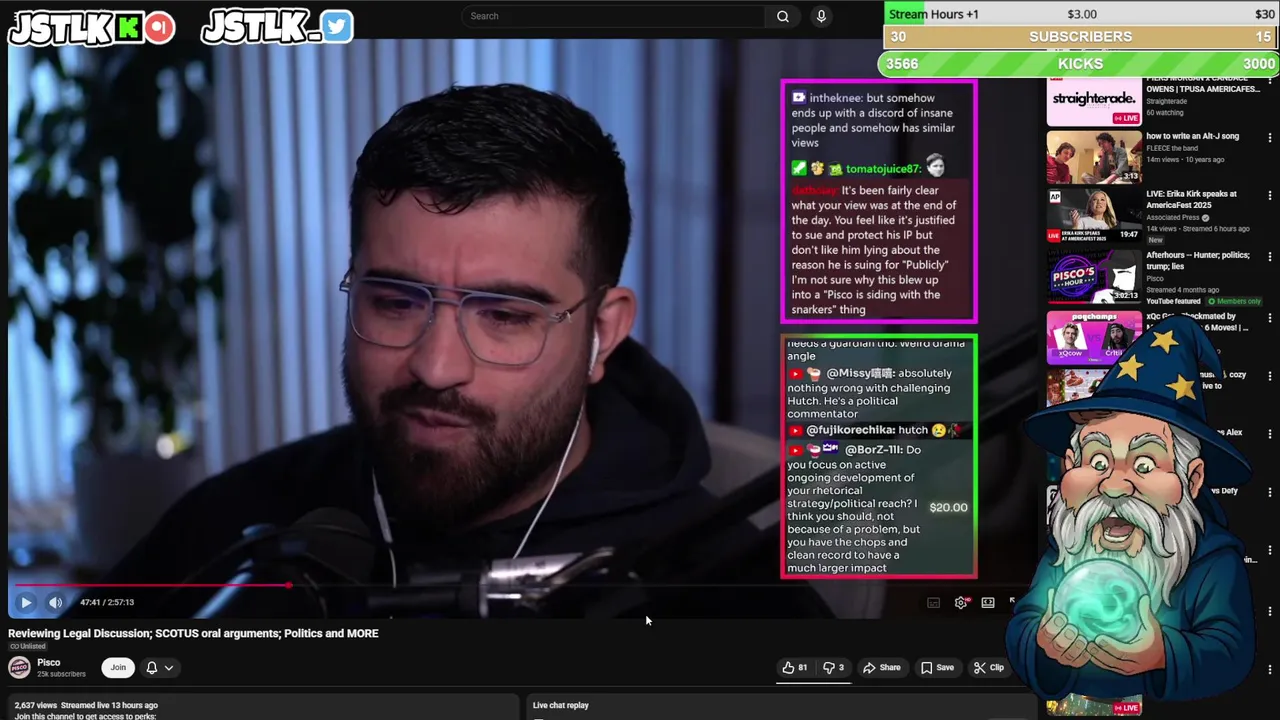Click the progress bar playhead dot
The image size is (1280, 720).
(288, 585)
